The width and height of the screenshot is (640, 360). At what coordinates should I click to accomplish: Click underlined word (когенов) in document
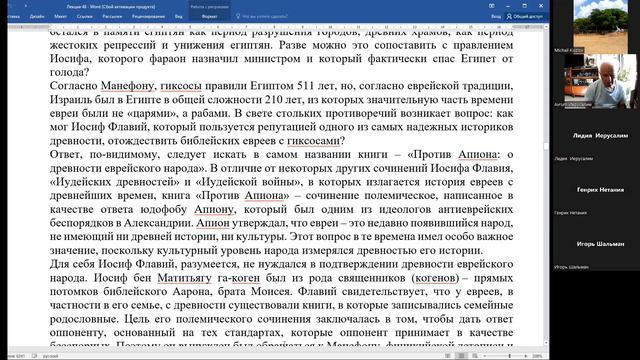pos(436,278)
